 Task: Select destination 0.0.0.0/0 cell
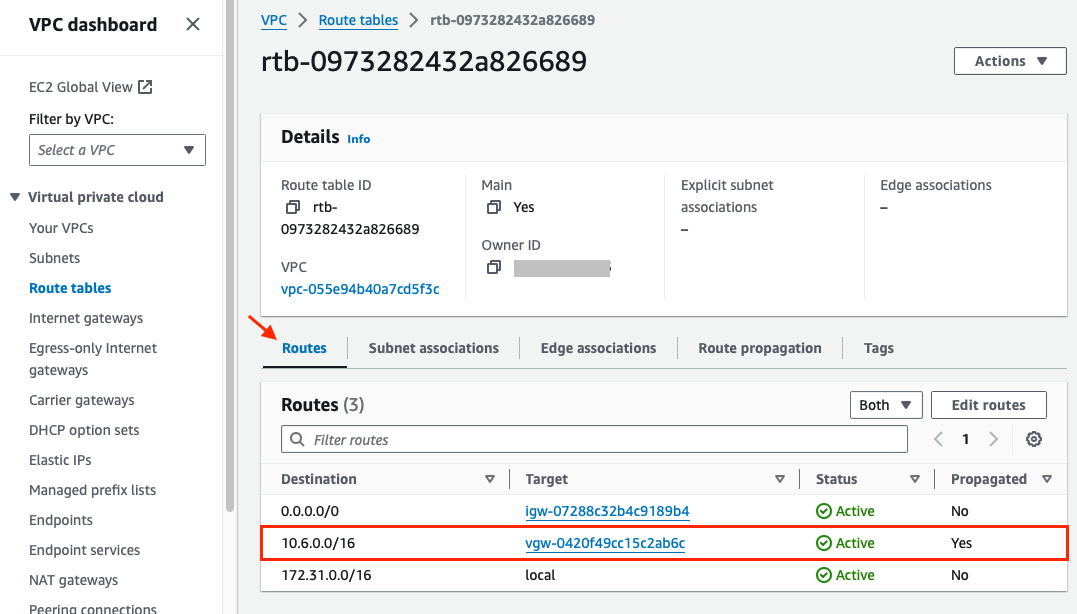[x=310, y=511]
